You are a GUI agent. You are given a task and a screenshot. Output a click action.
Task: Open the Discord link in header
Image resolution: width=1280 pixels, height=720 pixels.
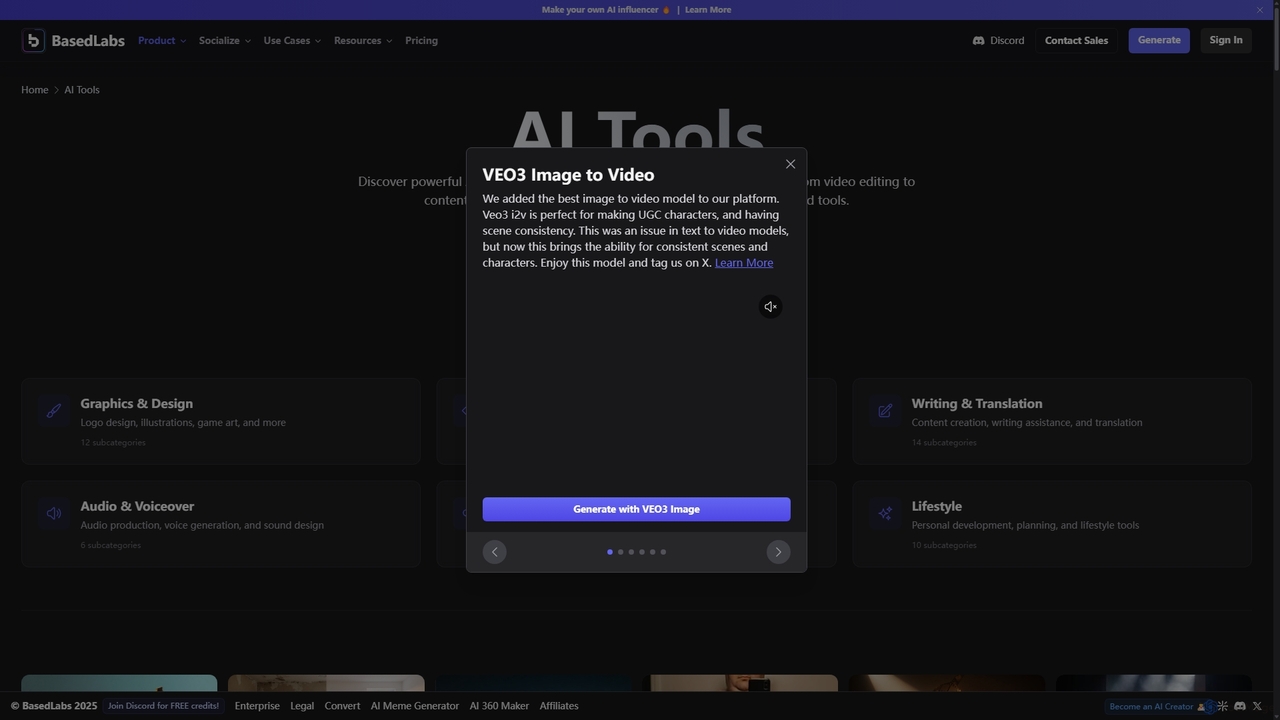(x=998, y=41)
